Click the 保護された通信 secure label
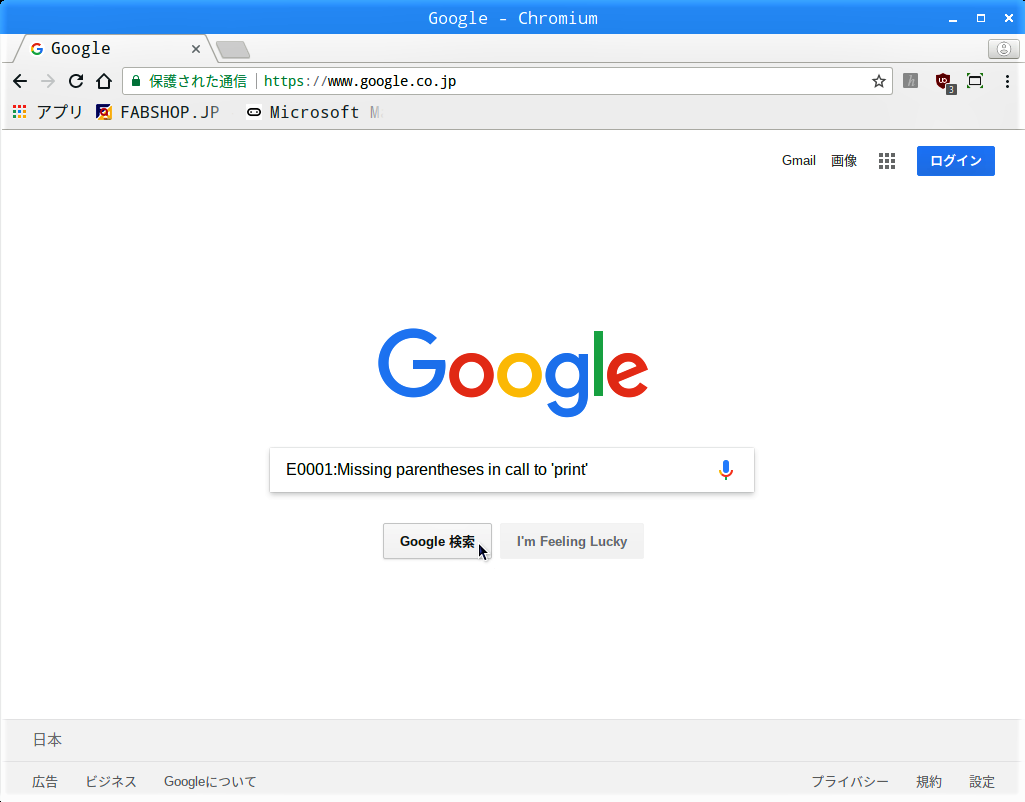Screen dimensions: 1025x802 (x=198, y=81)
